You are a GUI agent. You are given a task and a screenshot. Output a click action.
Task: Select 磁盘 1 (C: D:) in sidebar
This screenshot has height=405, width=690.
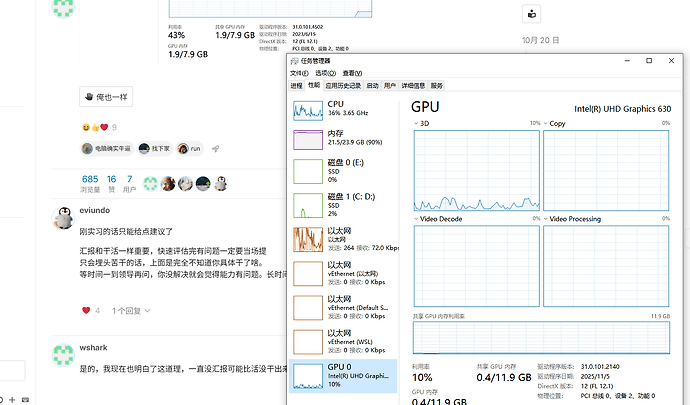pos(343,206)
